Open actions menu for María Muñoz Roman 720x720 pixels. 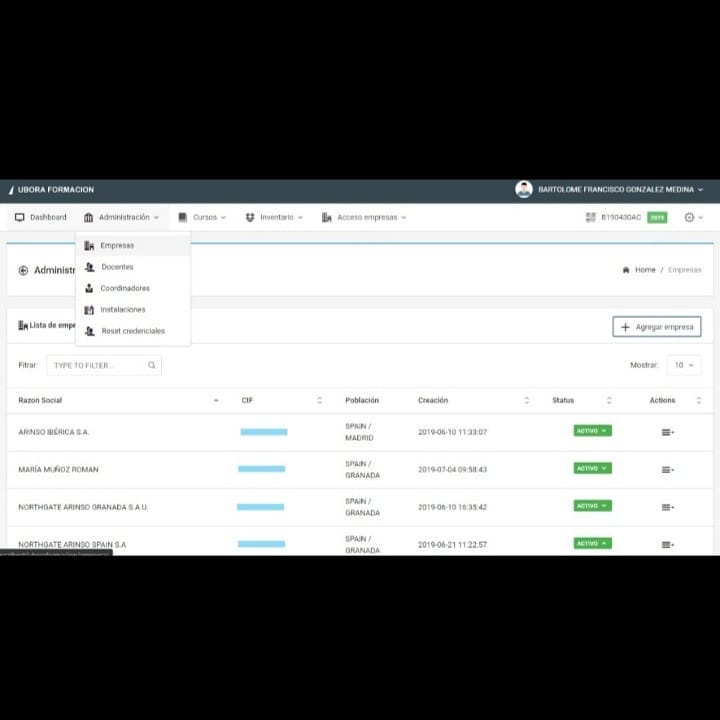click(668, 470)
